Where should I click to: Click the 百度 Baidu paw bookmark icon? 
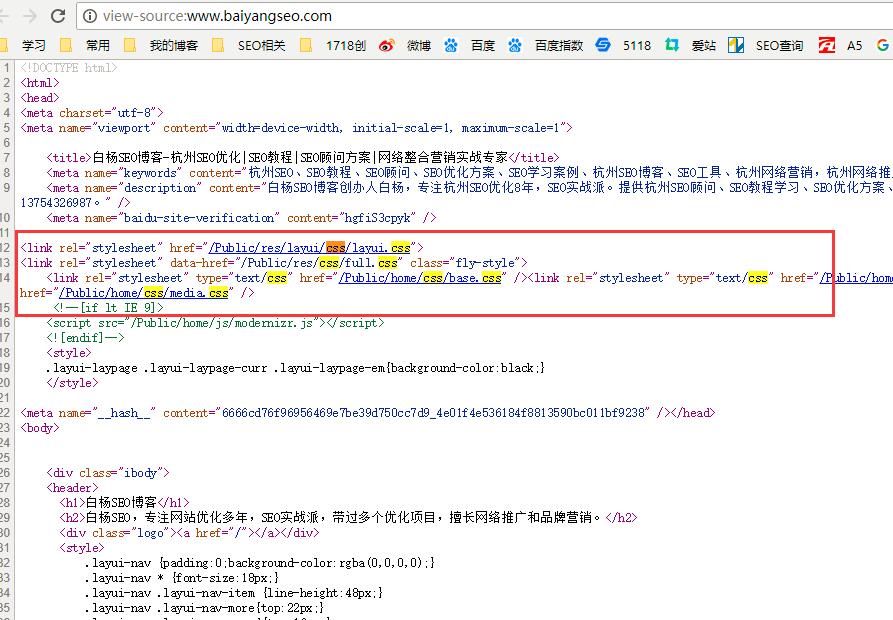[x=451, y=46]
